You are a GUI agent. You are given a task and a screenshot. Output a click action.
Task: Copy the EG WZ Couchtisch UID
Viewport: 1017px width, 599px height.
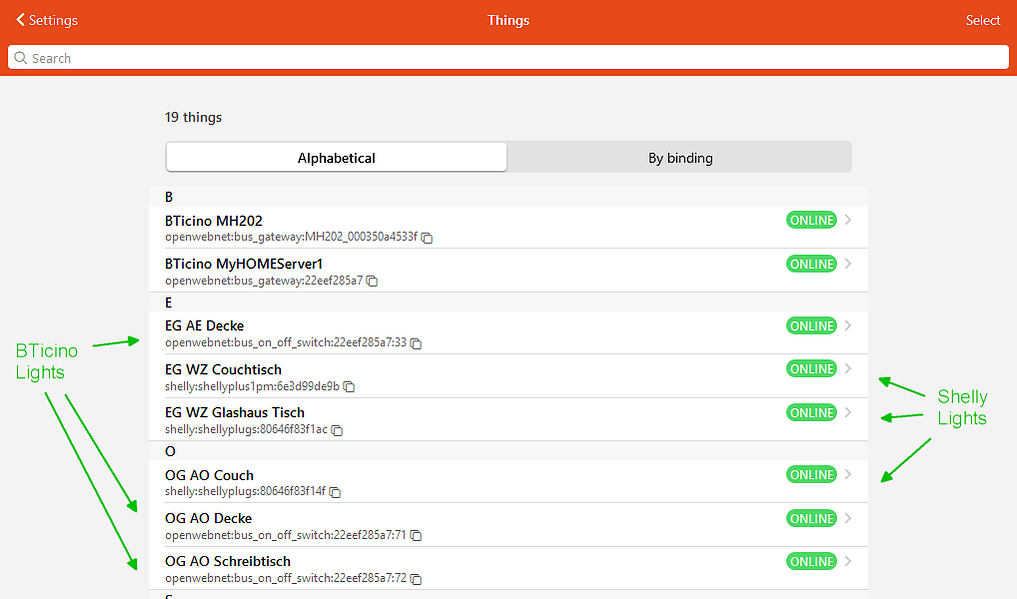(x=349, y=387)
